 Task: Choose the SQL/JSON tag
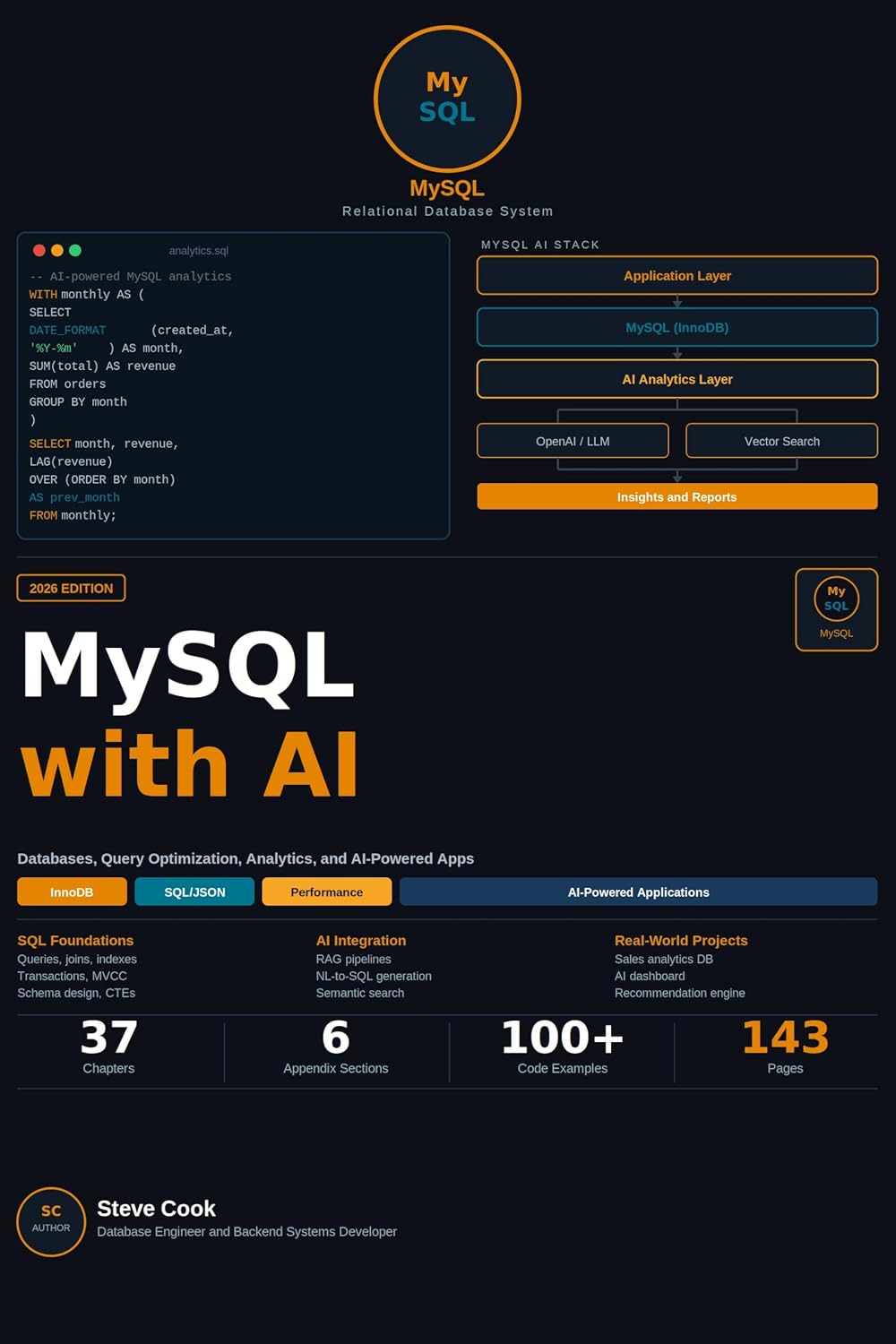click(x=194, y=892)
